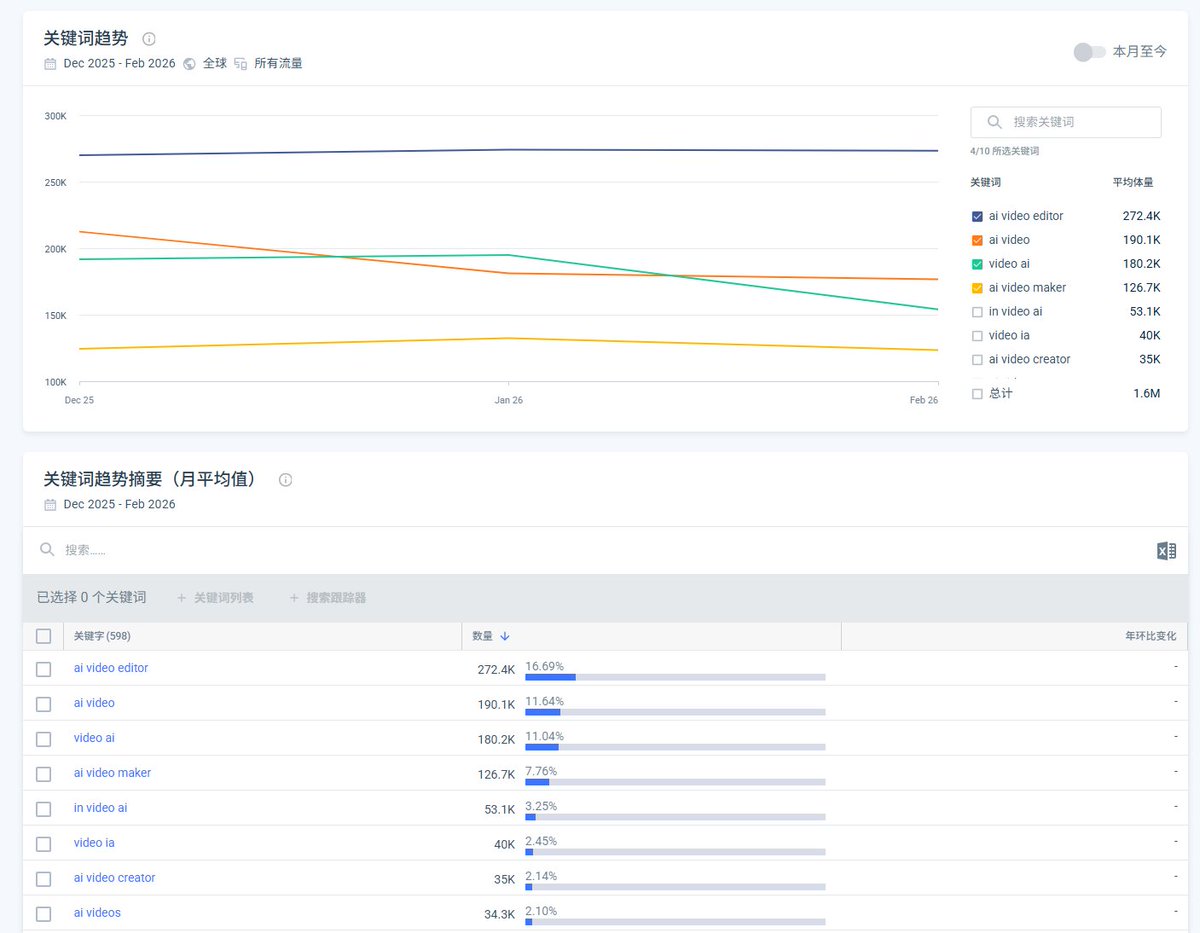
Task: Open the video ai keyword link in the table
Action: click(x=94, y=738)
